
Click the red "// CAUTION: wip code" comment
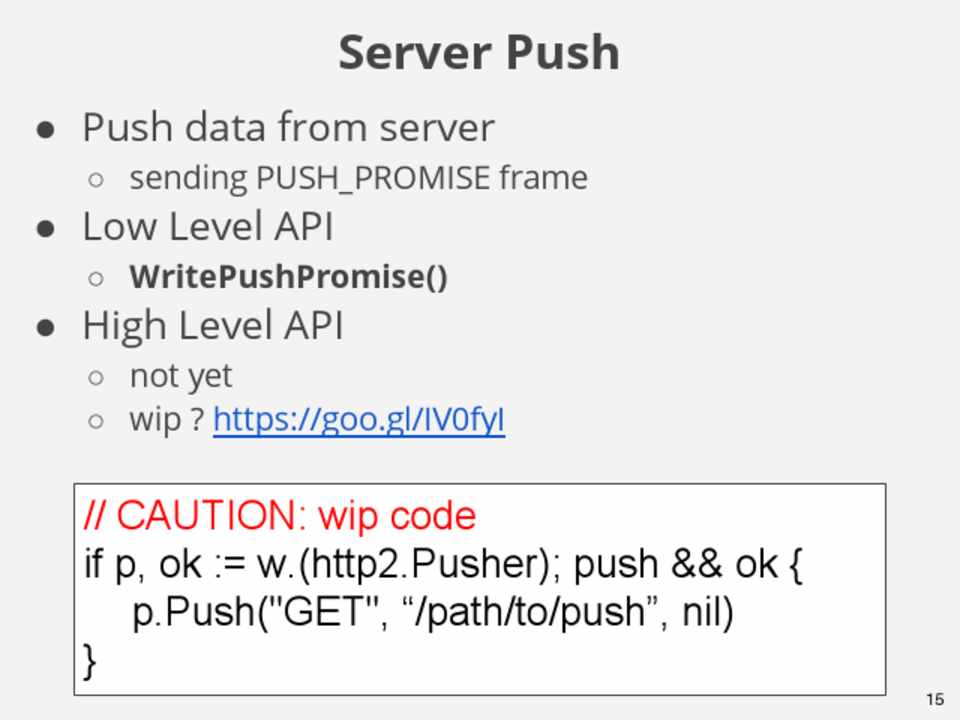coord(280,516)
